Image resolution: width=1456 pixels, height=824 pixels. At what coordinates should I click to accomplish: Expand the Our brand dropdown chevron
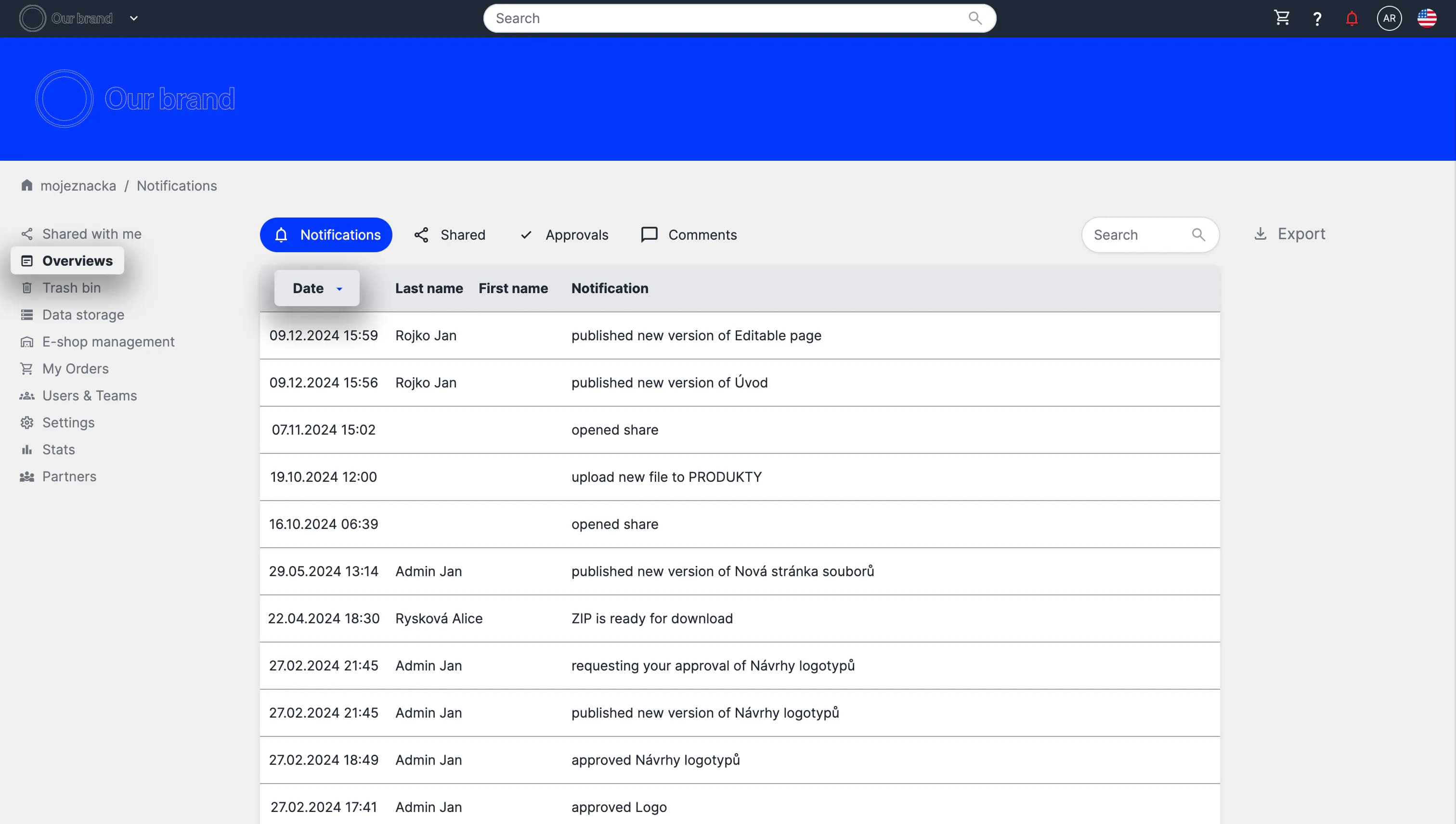pos(134,18)
